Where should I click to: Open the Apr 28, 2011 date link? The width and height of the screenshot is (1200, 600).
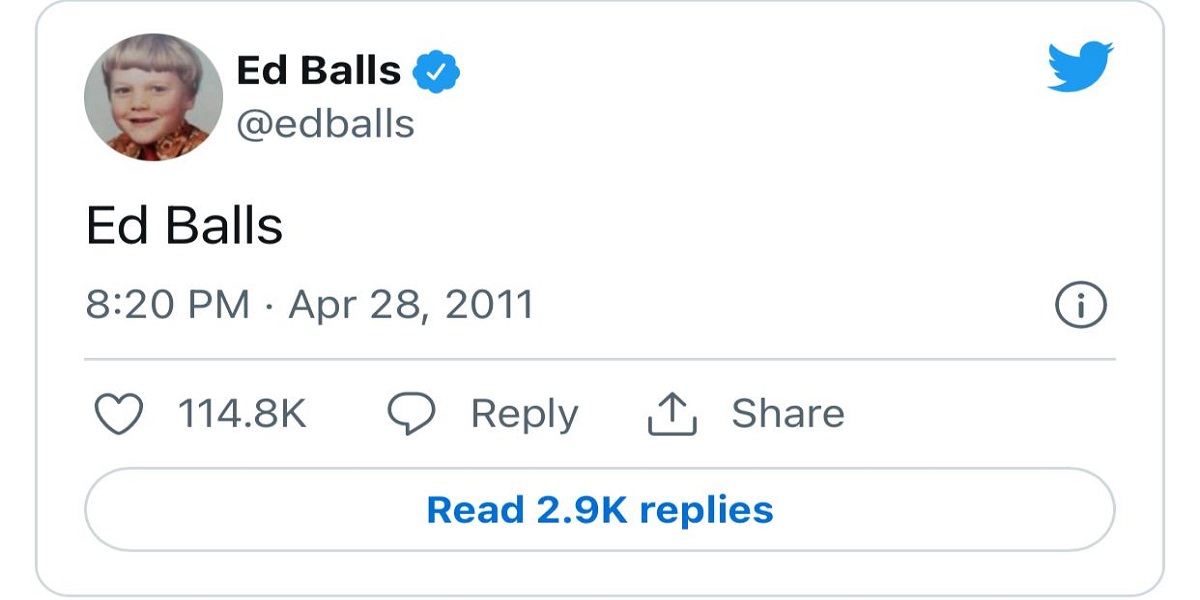[x=411, y=304]
